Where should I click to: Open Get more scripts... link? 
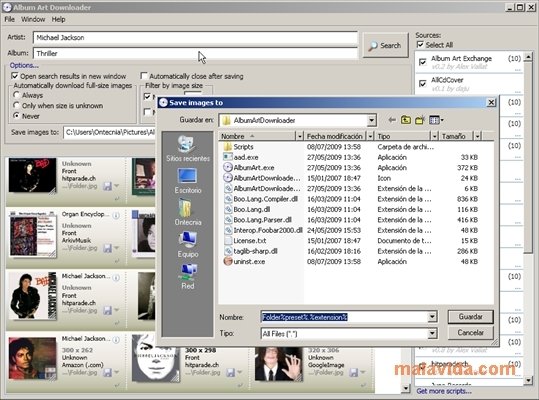(444, 391)
